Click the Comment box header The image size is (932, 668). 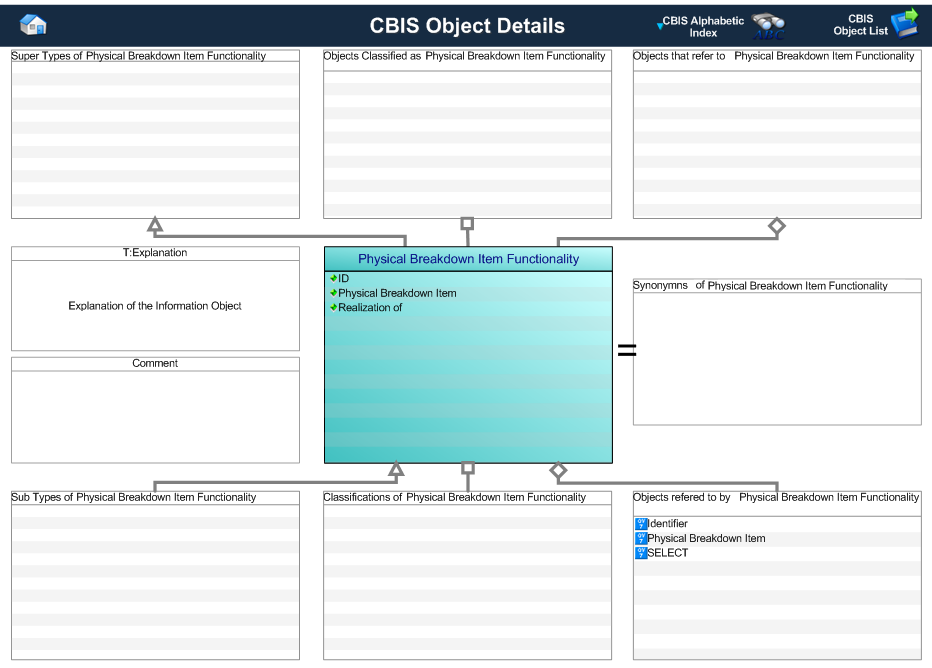155,363
